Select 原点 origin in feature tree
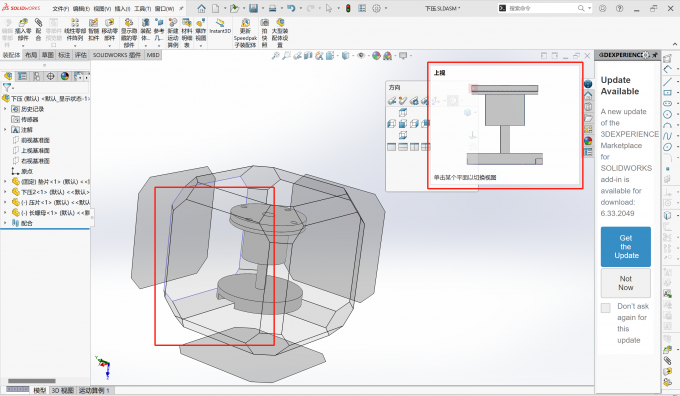This screenshot has width=680, height=396. click(x=27, y=171)
